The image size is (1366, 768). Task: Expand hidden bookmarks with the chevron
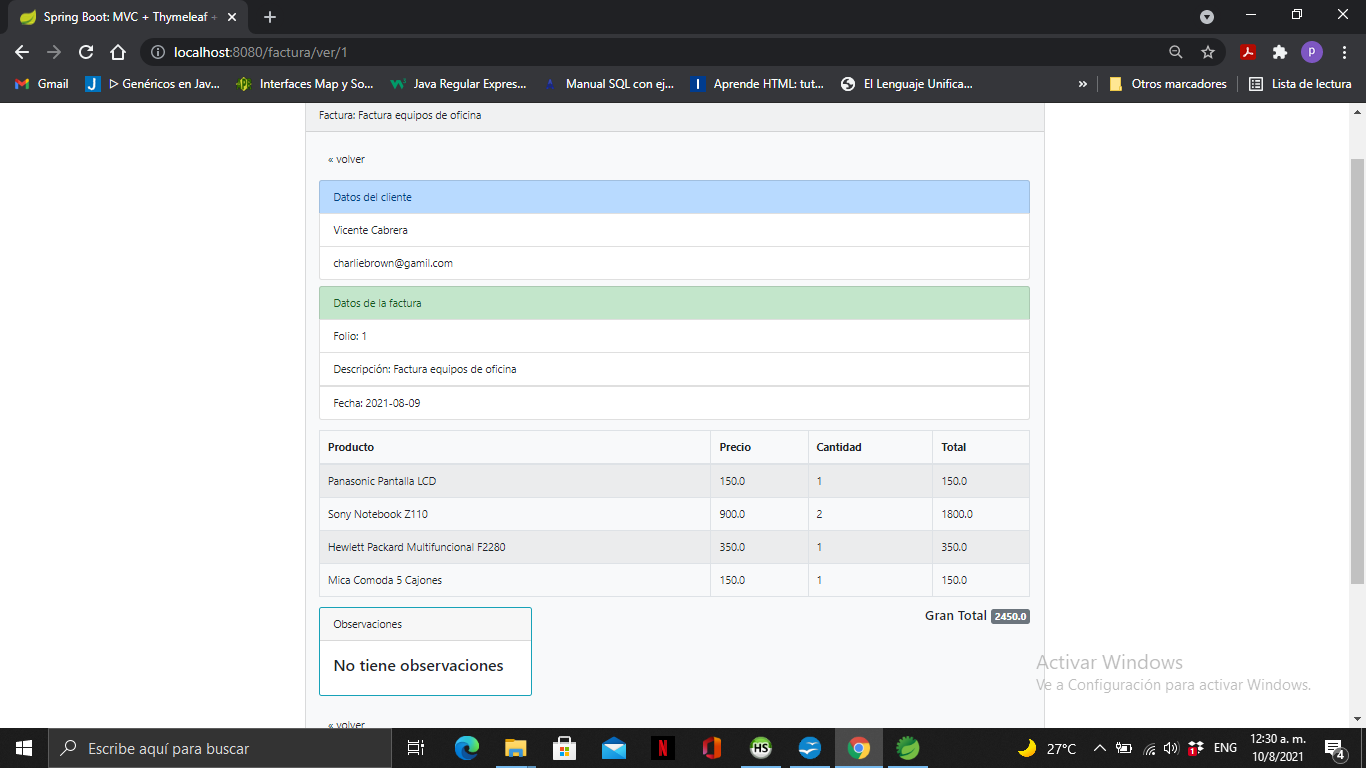tap(1083, 84)
